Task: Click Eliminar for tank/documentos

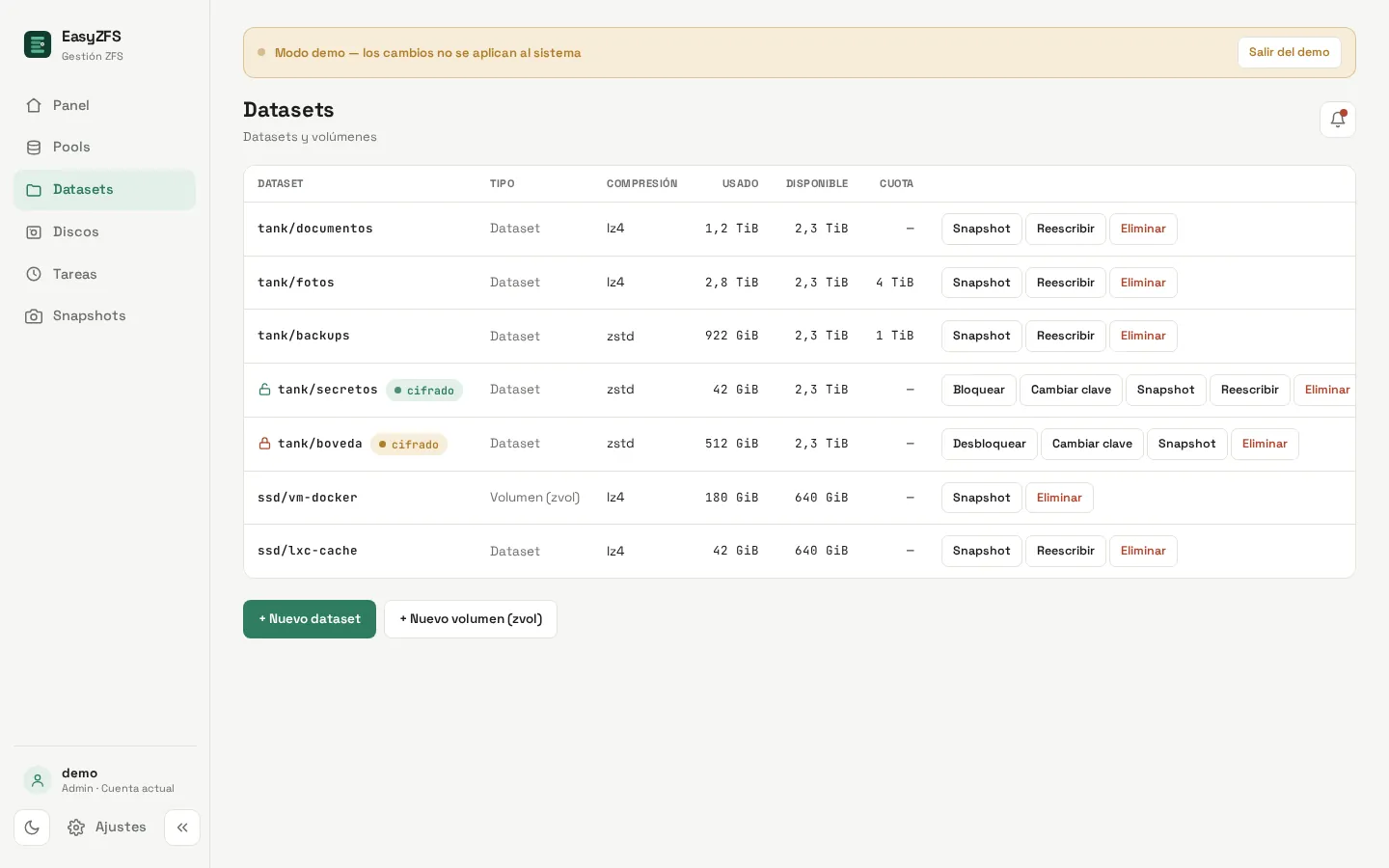Action: (x=1143, y=229)
